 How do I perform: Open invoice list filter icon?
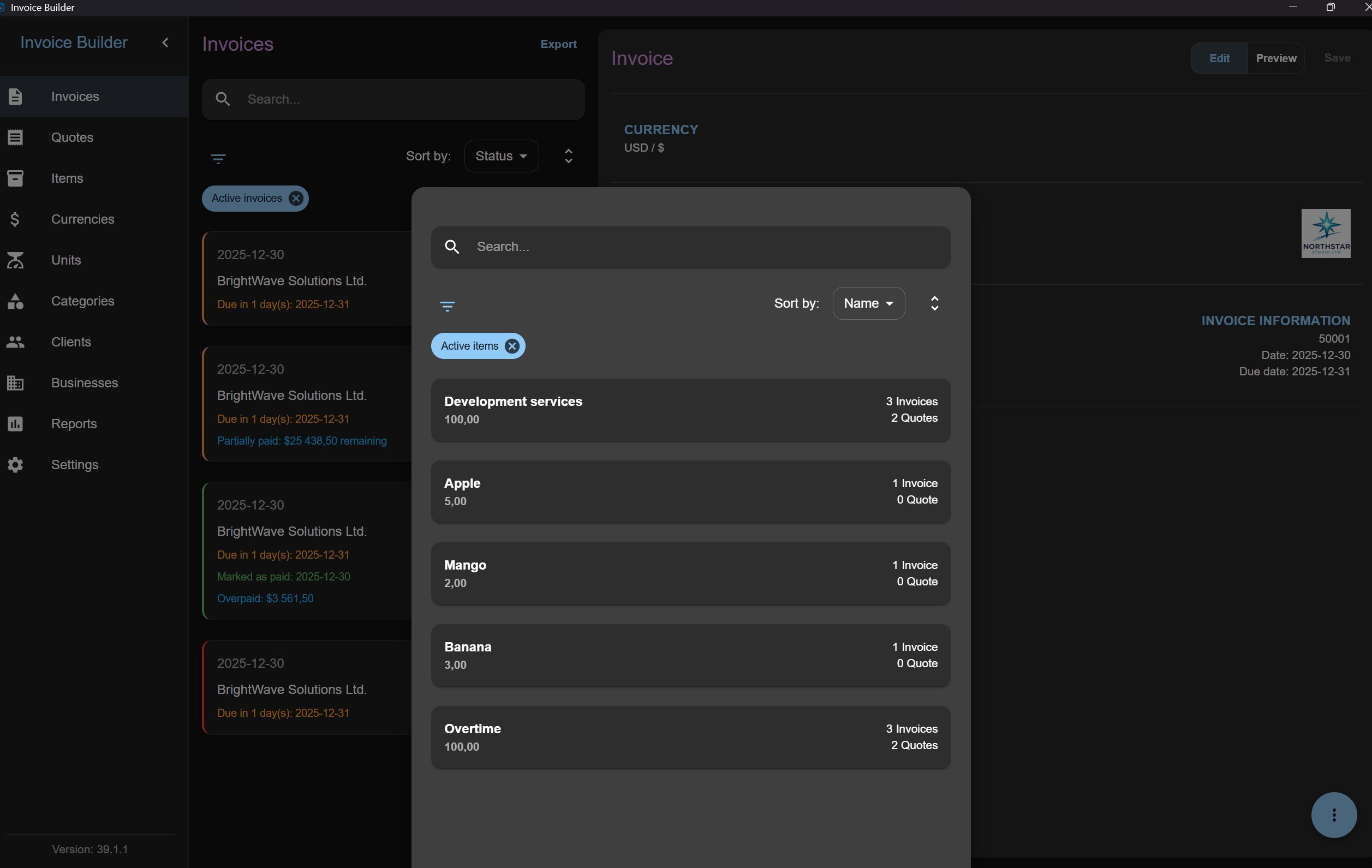point(218,159)
